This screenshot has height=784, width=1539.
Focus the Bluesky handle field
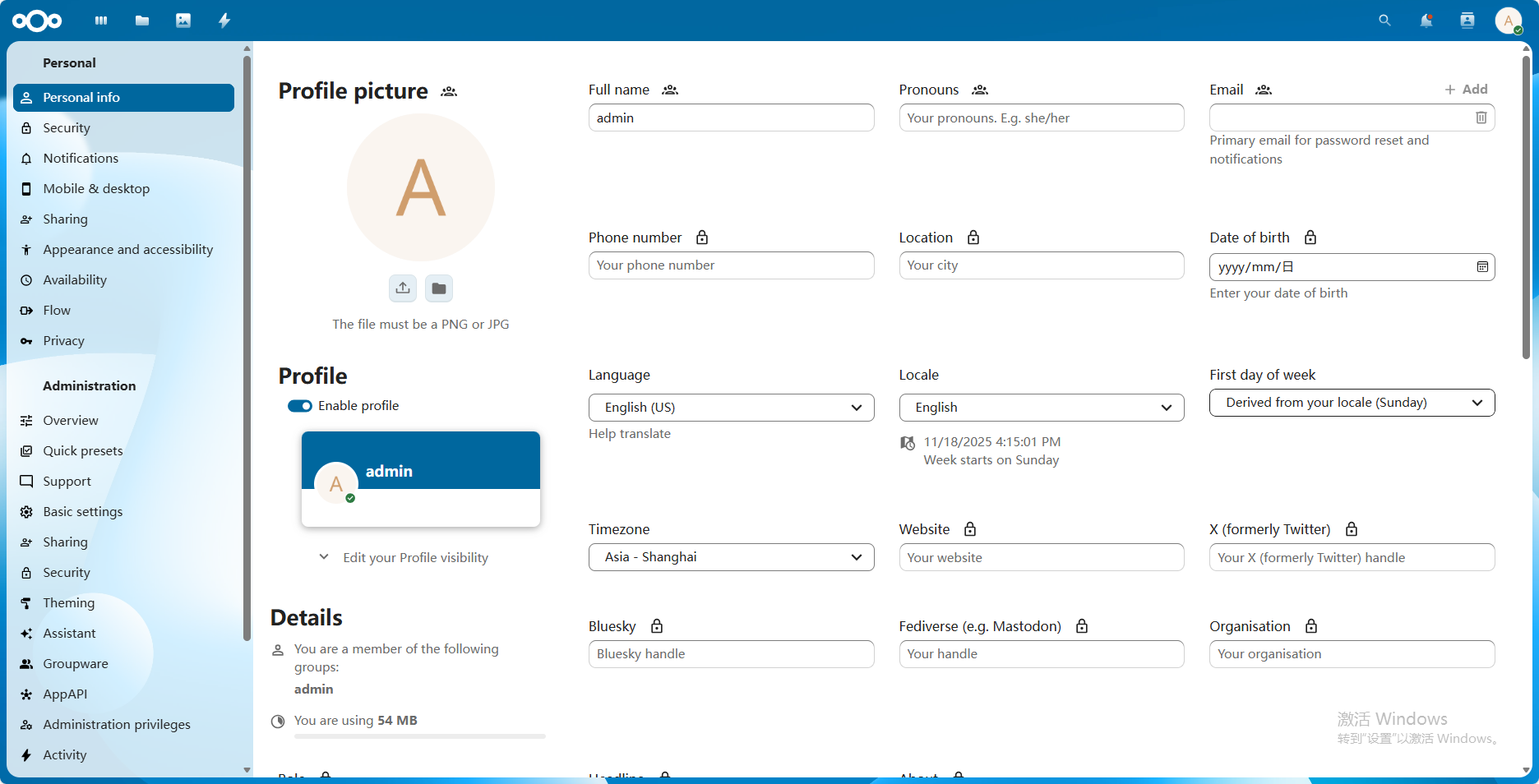pyautogui.click(x=731, y=654)
